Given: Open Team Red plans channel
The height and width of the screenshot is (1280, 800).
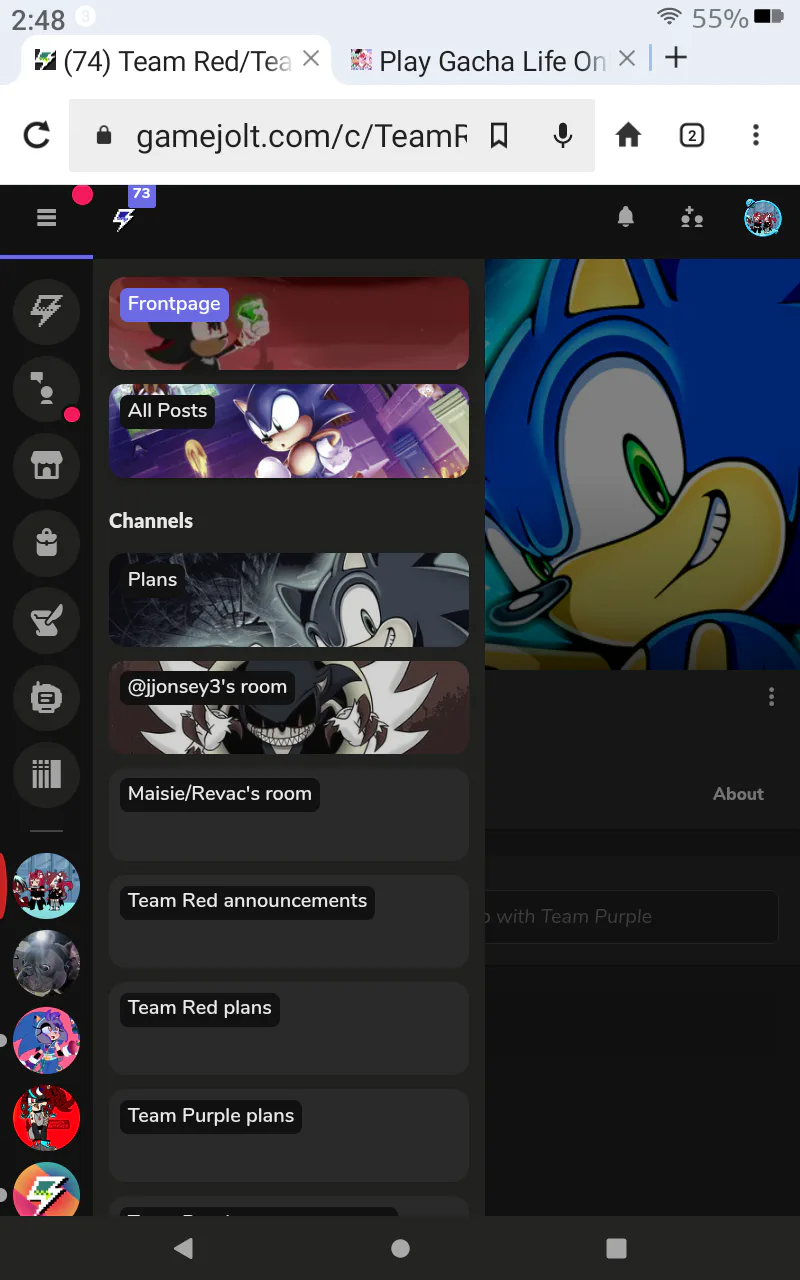Looking at the screenshot, I should pos(289,1028).
